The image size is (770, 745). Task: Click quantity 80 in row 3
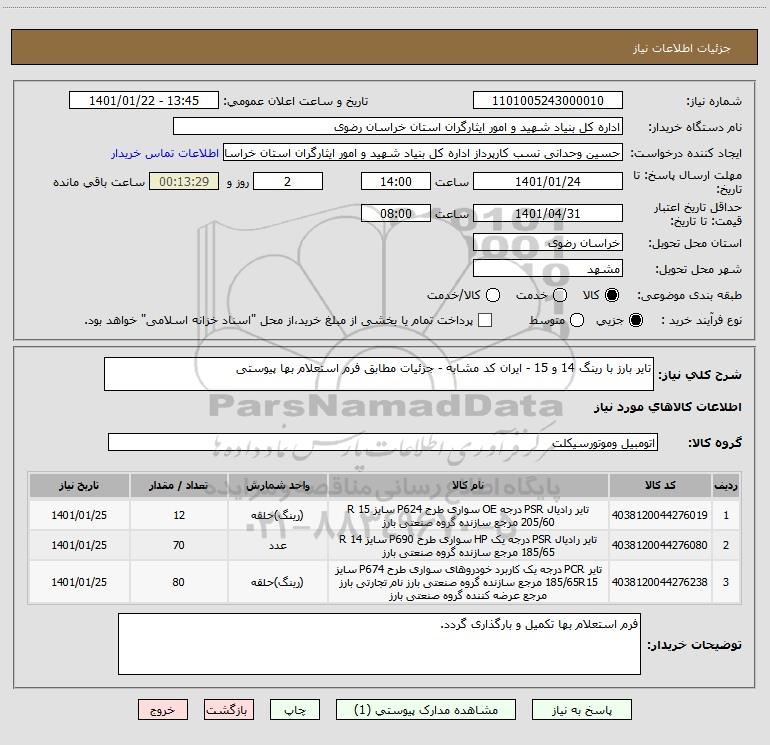point(179,582)
